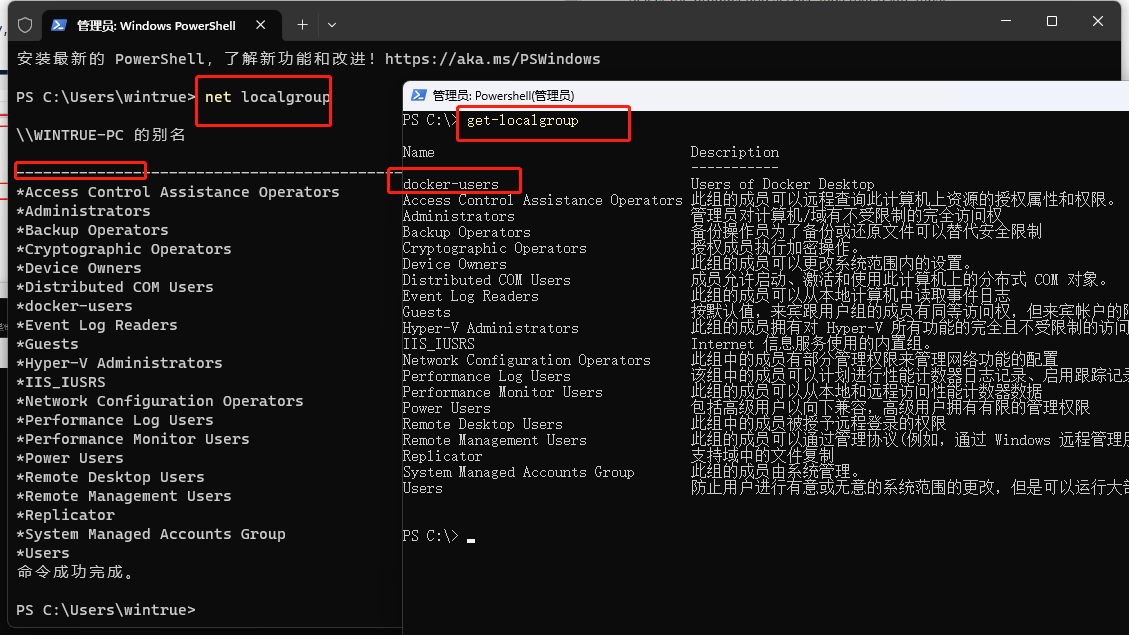Click the PS C:\> prompt cursor
Viewport: 1129px width, 635px height.
pos(471,539)
